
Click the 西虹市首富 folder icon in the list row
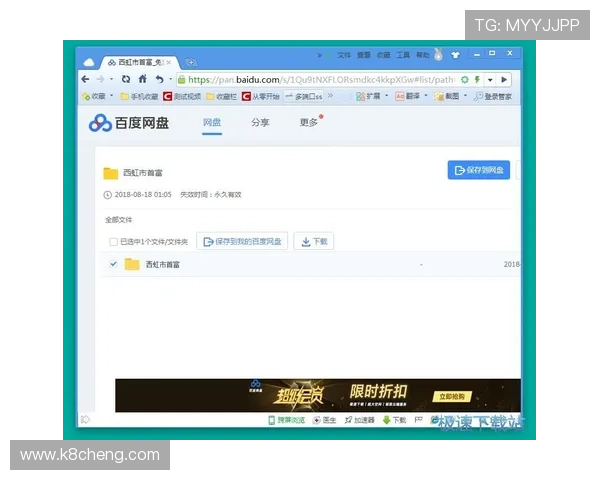coord(132,264)
